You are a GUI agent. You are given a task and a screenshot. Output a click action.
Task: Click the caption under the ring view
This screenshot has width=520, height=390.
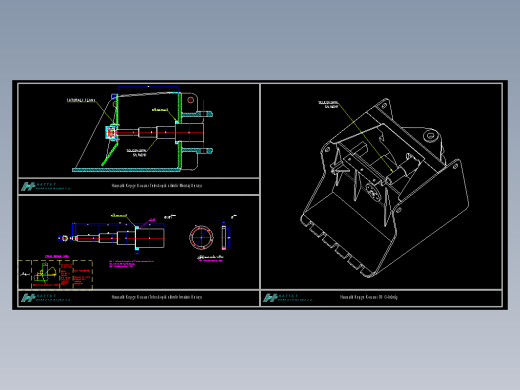coord(210,258)
